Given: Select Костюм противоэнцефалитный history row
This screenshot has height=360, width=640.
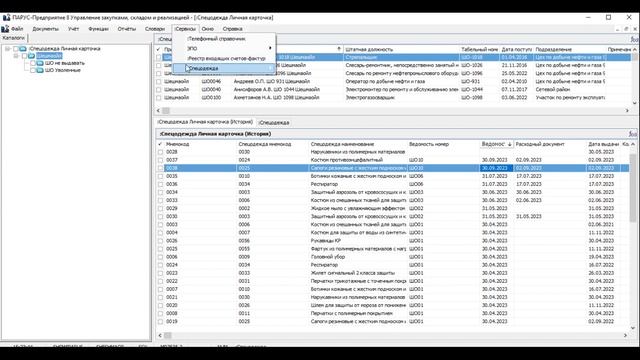Looking at the screenshot, I should (393, 160).
